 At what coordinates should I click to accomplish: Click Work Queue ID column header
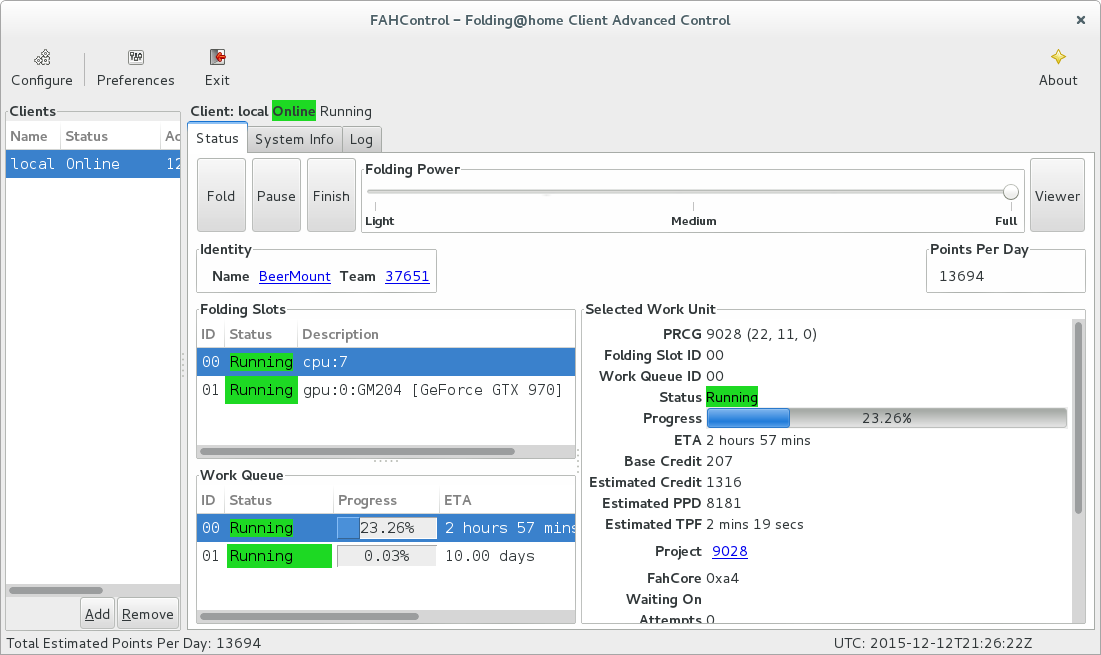[x=210, y=500]
